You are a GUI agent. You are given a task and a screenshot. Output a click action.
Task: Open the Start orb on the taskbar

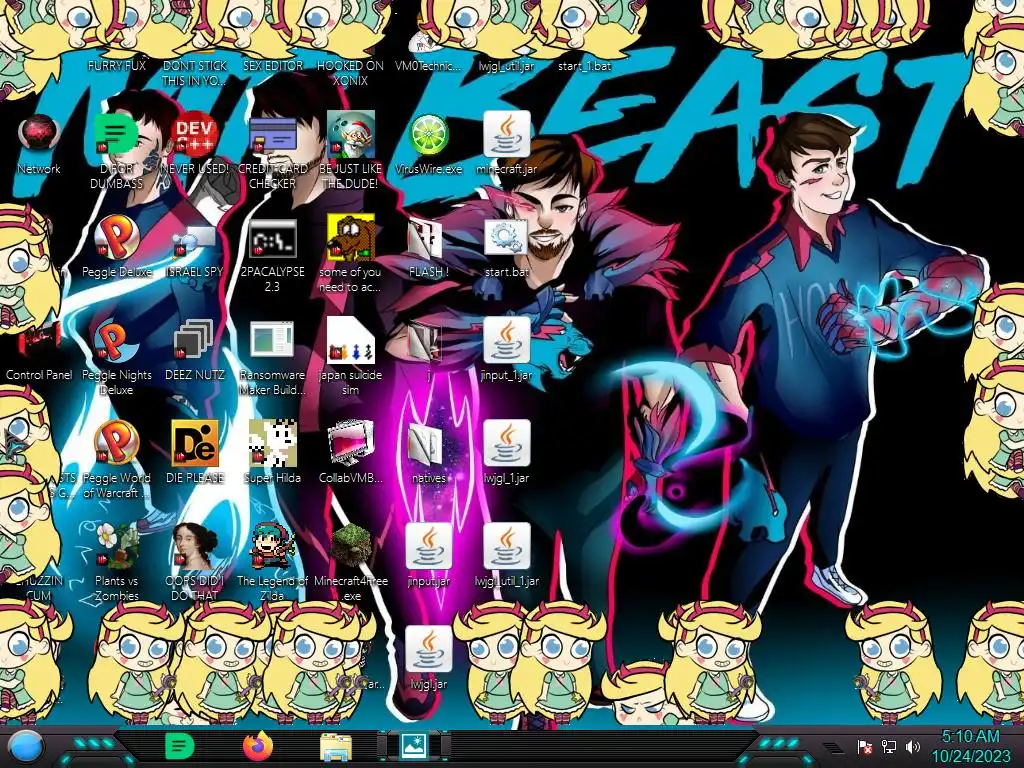click(x=27, y=746)
